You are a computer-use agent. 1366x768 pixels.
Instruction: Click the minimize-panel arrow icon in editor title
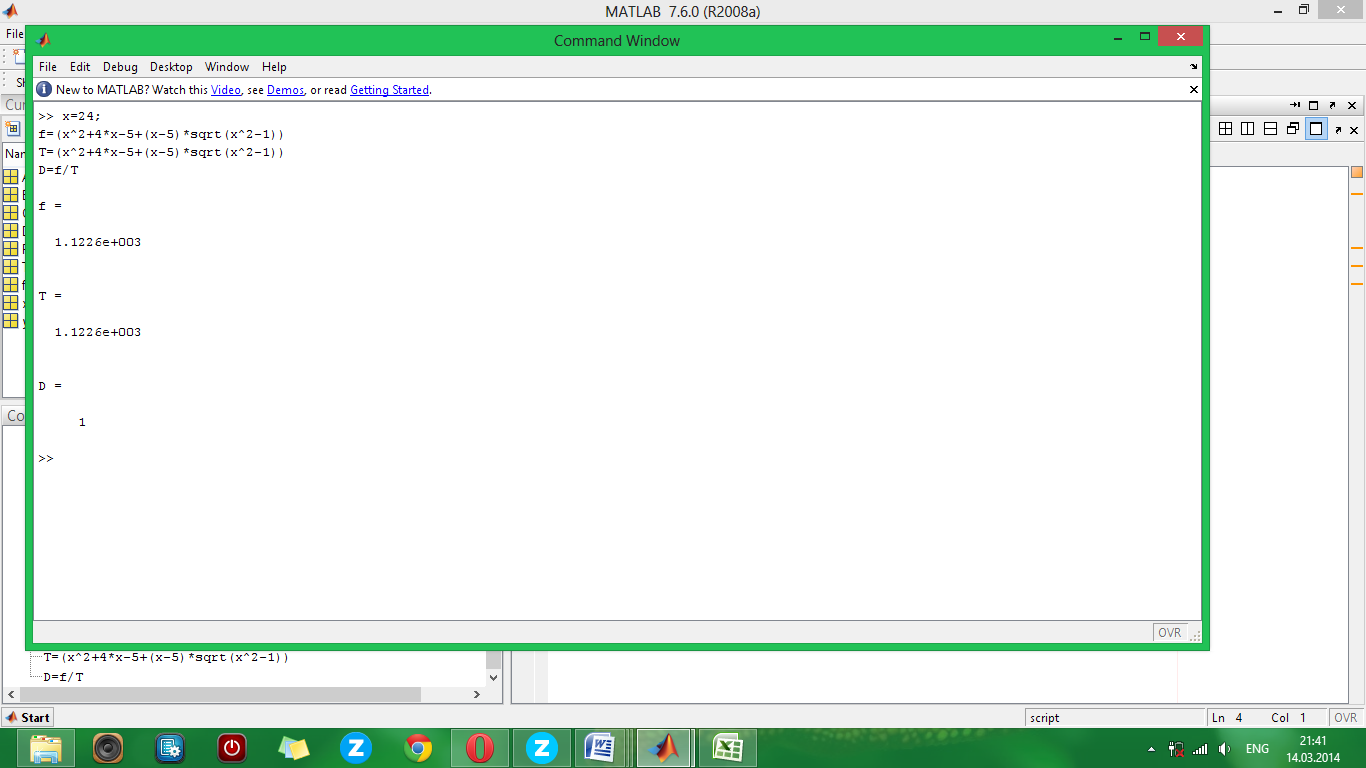[1295, 105]
